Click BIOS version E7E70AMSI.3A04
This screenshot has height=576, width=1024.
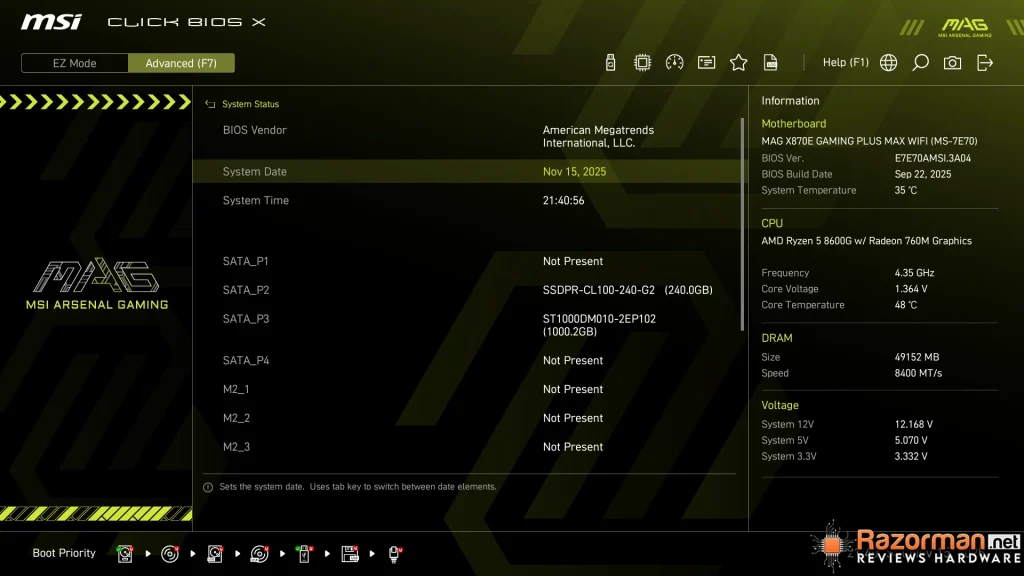tap(933, 158)
